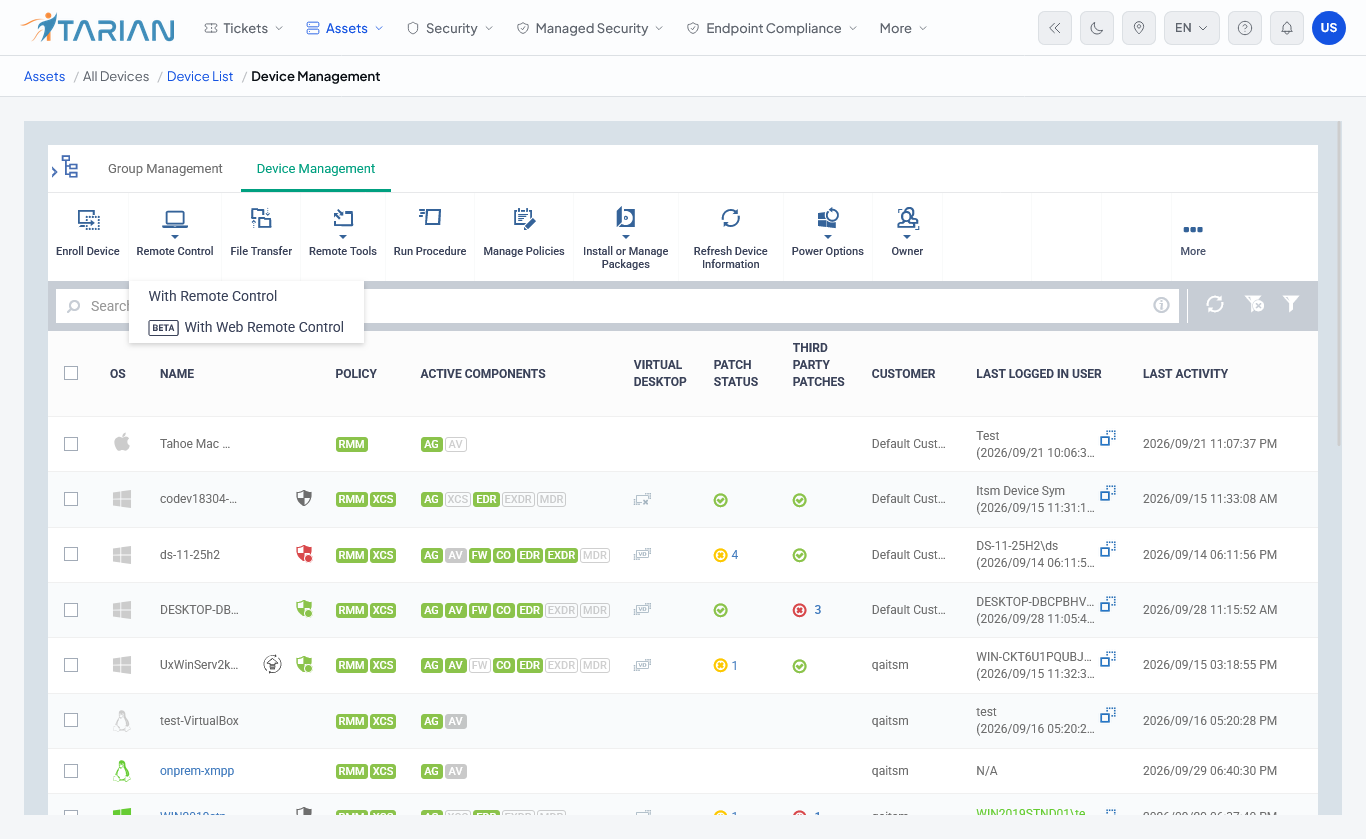Open notifications bell
The image size is (1366, 839).
tap(1286, 28)
